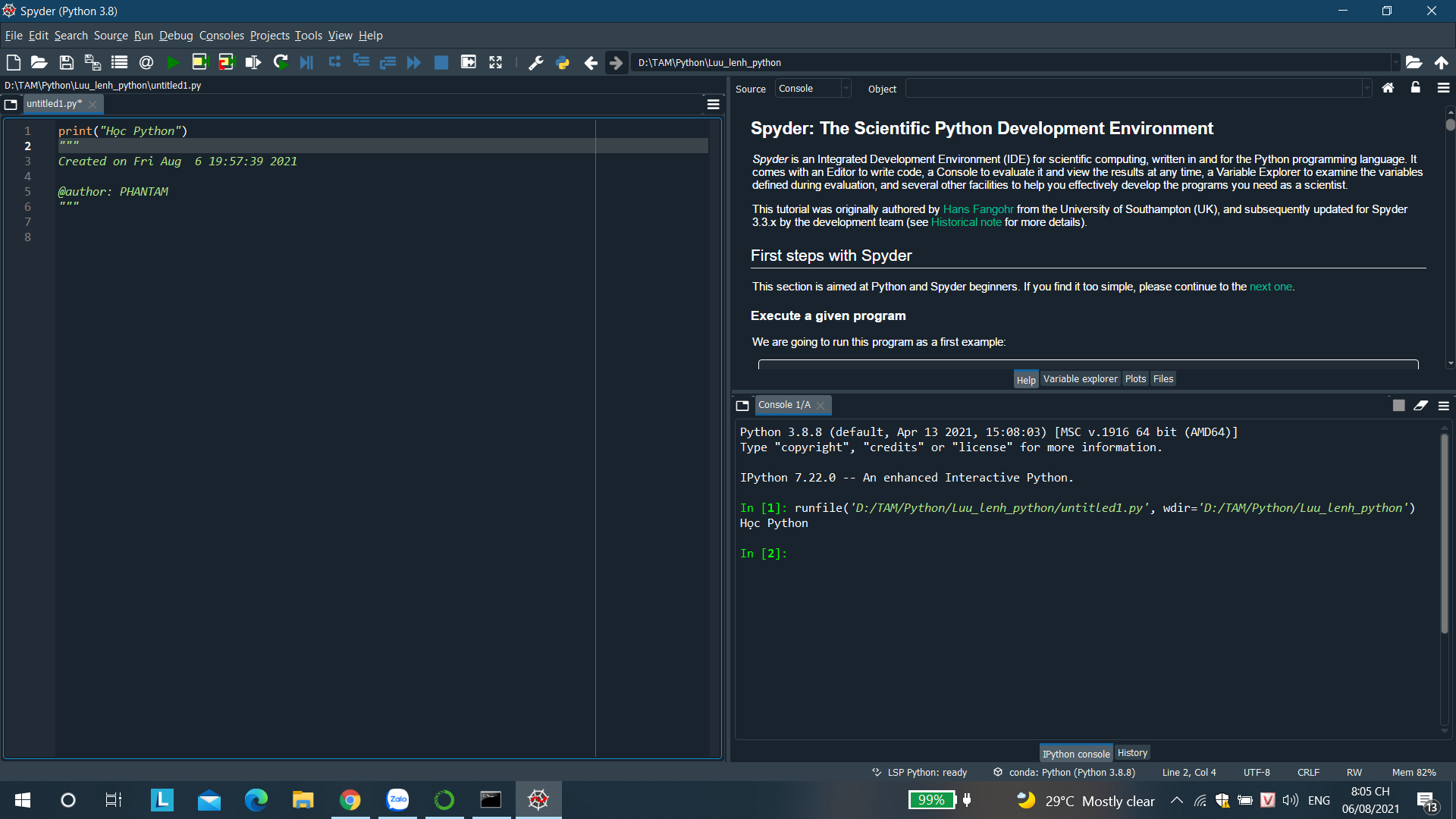The image size is (1456, 819).
Task: Browse console tabs icon
Action: [742, 406]
